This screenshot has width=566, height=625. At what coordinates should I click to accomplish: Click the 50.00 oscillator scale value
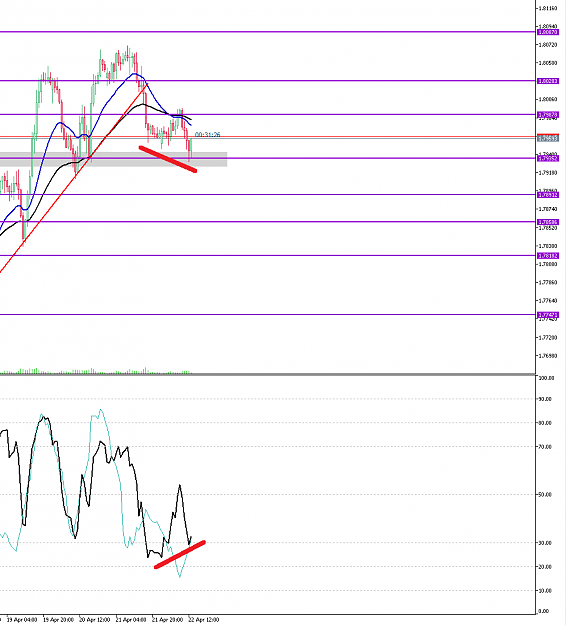pos(545,495)
